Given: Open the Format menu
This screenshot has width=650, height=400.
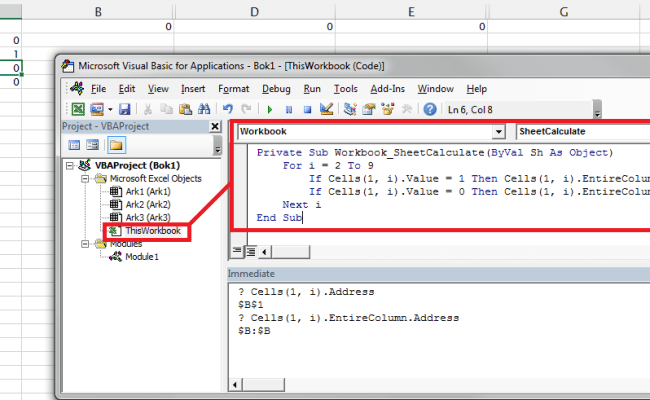Looking at the screenshot, I should coord(233,89).
